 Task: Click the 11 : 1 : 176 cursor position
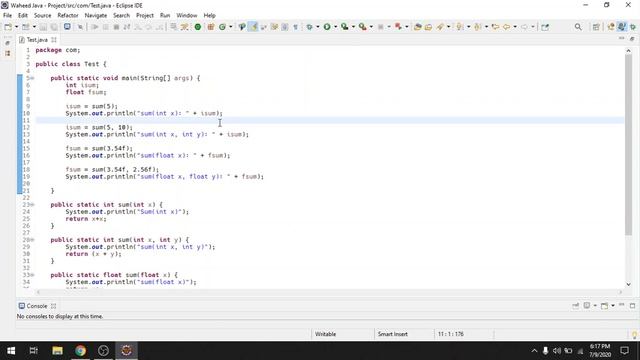pos(451,334)
